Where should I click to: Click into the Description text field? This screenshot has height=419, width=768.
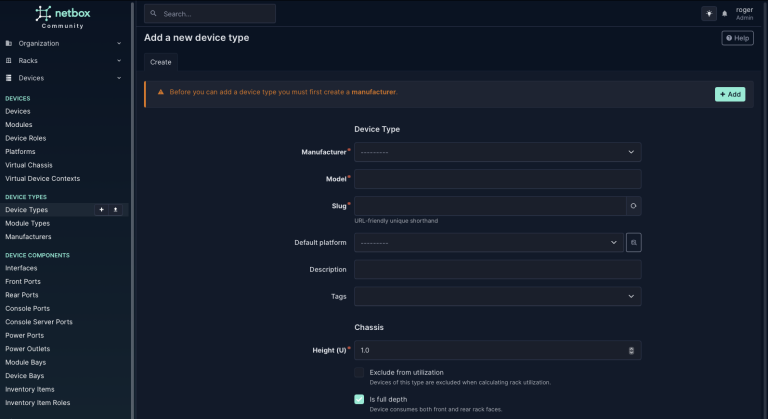pos(498,270)
